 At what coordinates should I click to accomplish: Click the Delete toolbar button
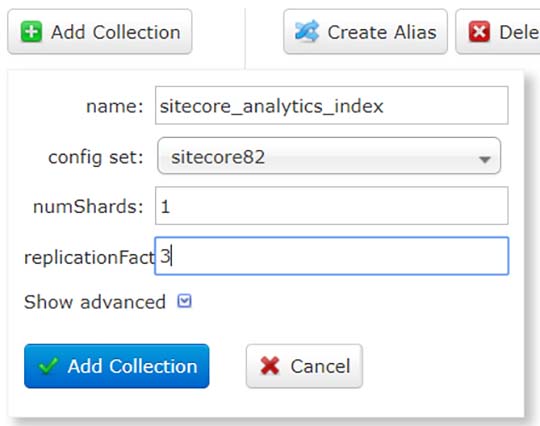[x=498, y=32]
